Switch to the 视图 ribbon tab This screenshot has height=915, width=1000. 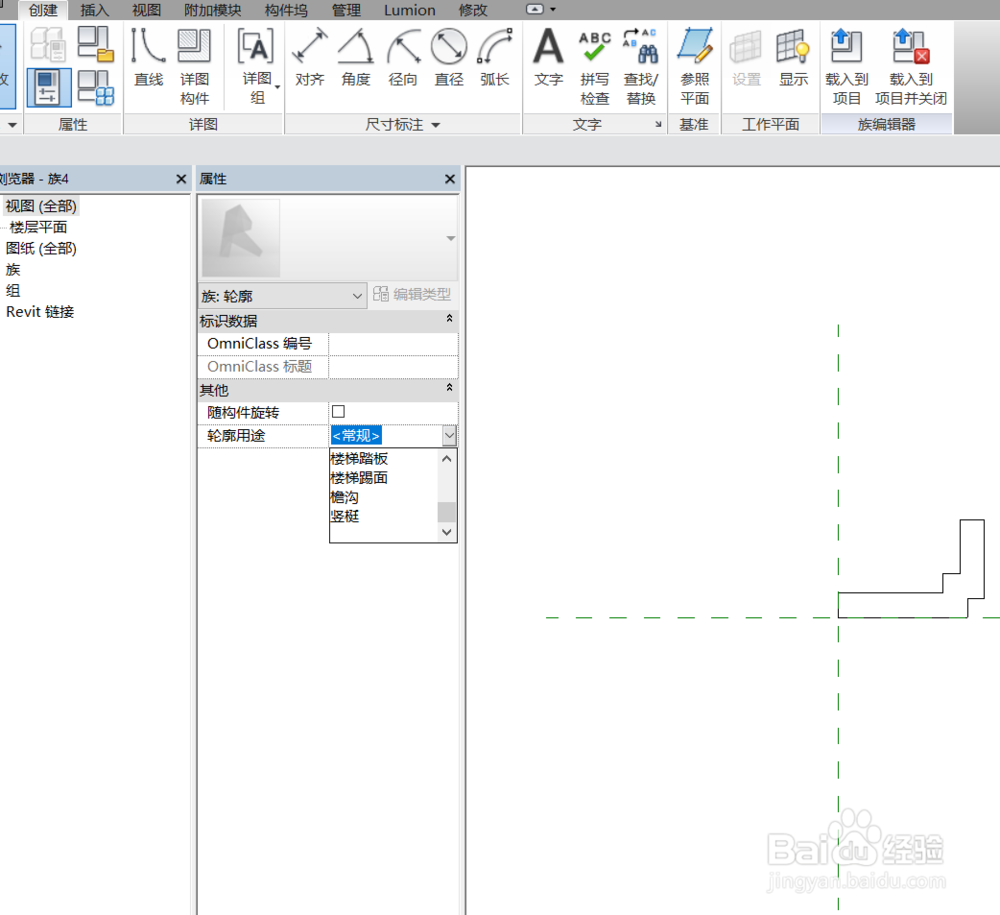(x=146, y=10)
